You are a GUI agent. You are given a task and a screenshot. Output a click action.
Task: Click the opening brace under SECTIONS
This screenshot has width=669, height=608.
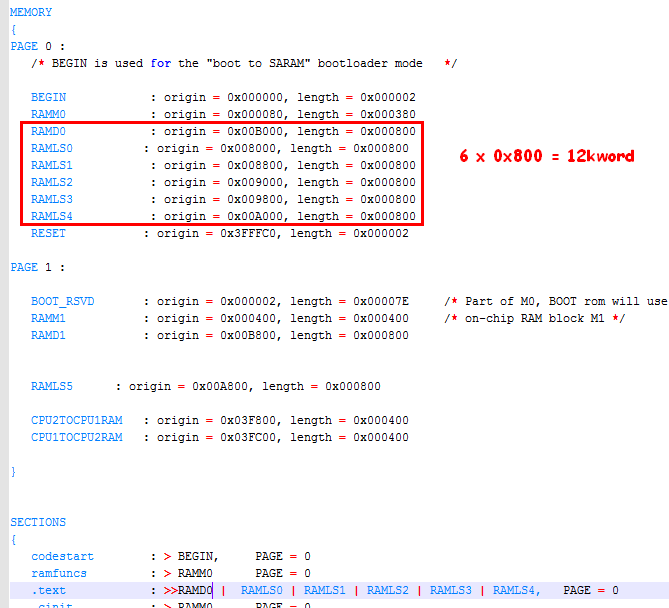13,540
